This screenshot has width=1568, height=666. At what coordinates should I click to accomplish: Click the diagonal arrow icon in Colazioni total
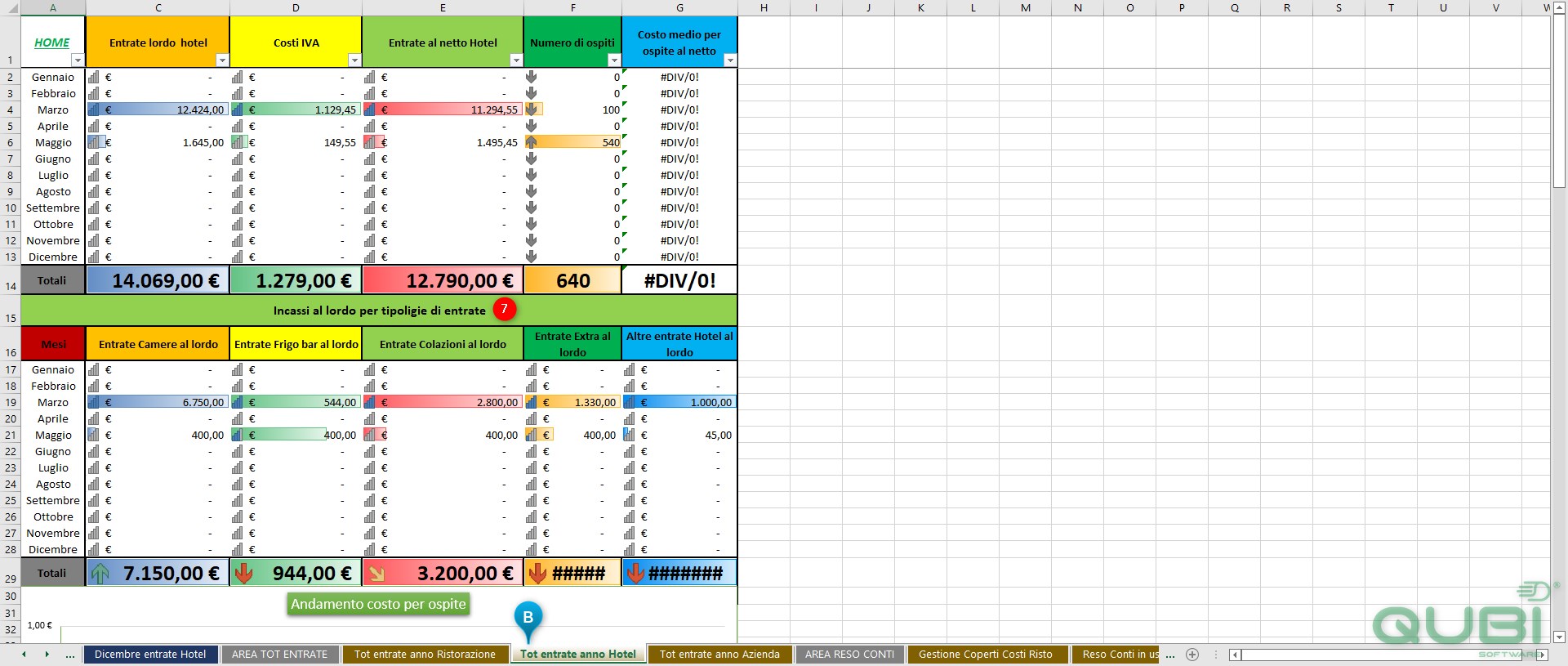click(376, 574)
